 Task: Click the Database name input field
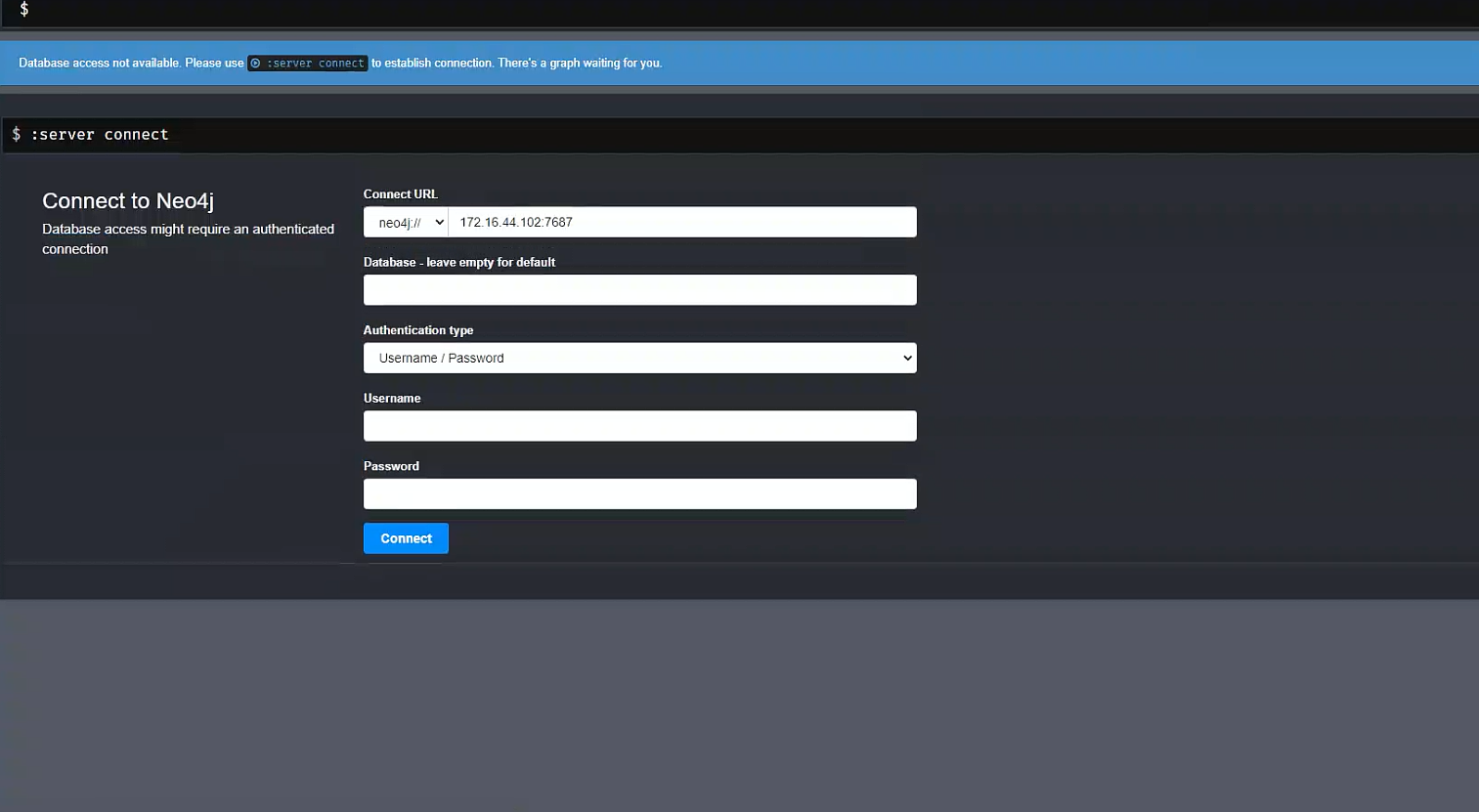[640, 290]
